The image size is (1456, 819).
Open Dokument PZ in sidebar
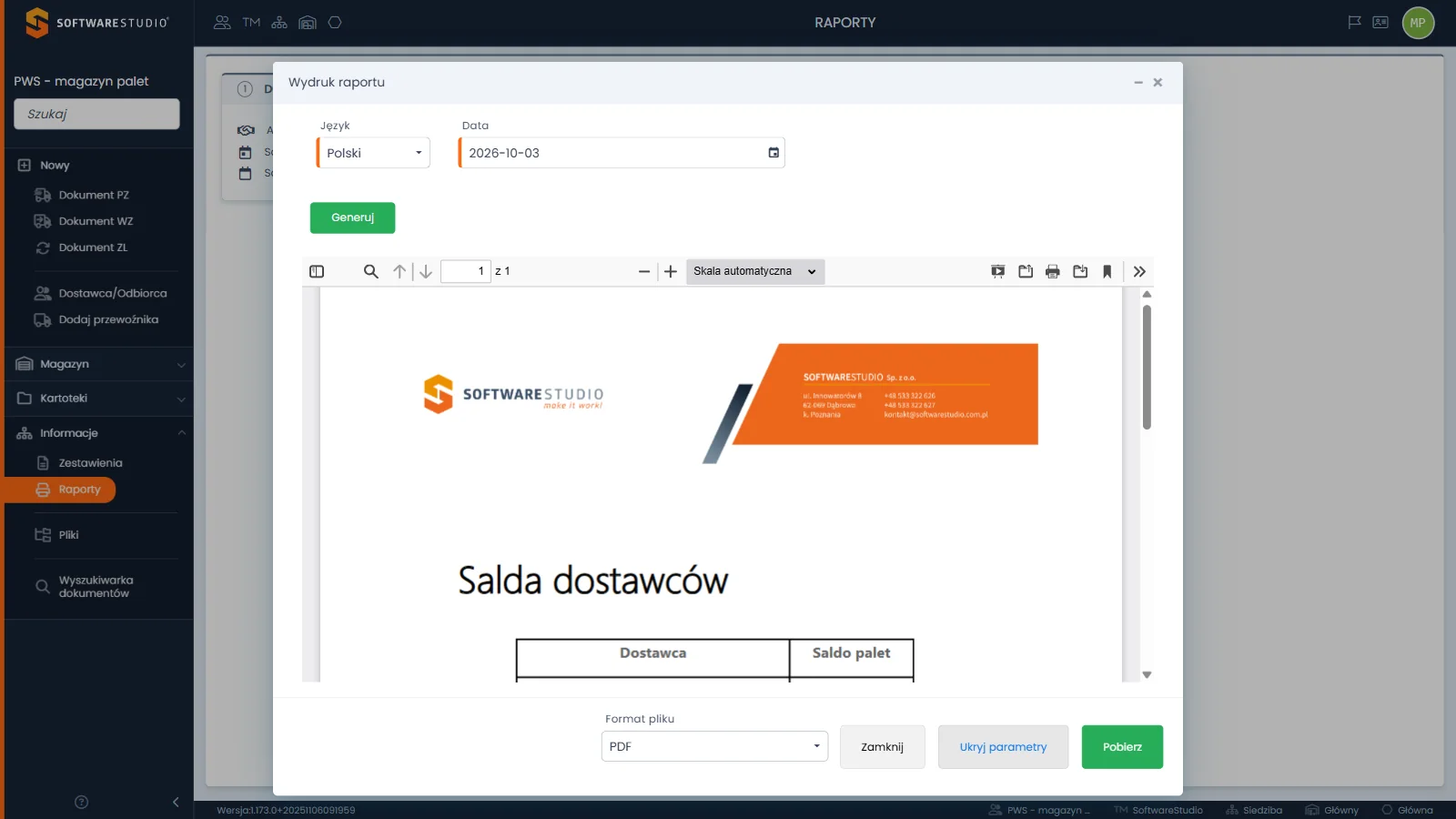(94, 195)
